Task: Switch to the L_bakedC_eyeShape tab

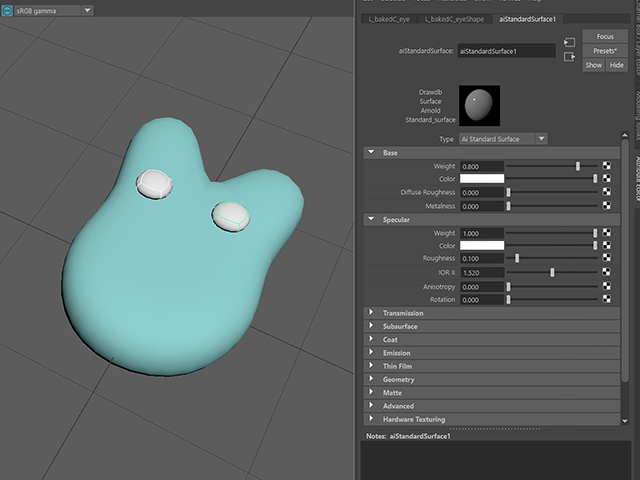Action: tap(454, 19)
